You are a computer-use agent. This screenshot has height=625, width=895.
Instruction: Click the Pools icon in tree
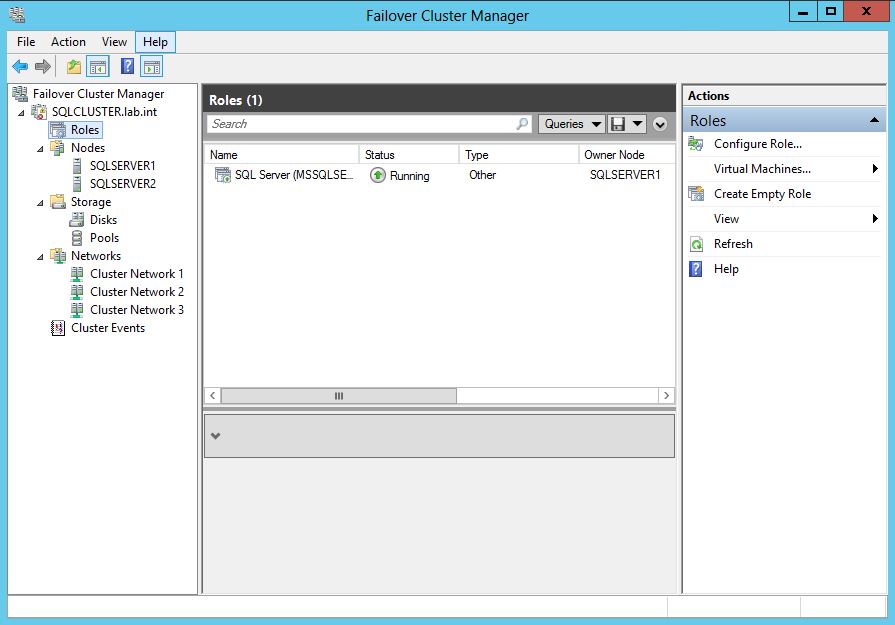click(x=77, y=238)
